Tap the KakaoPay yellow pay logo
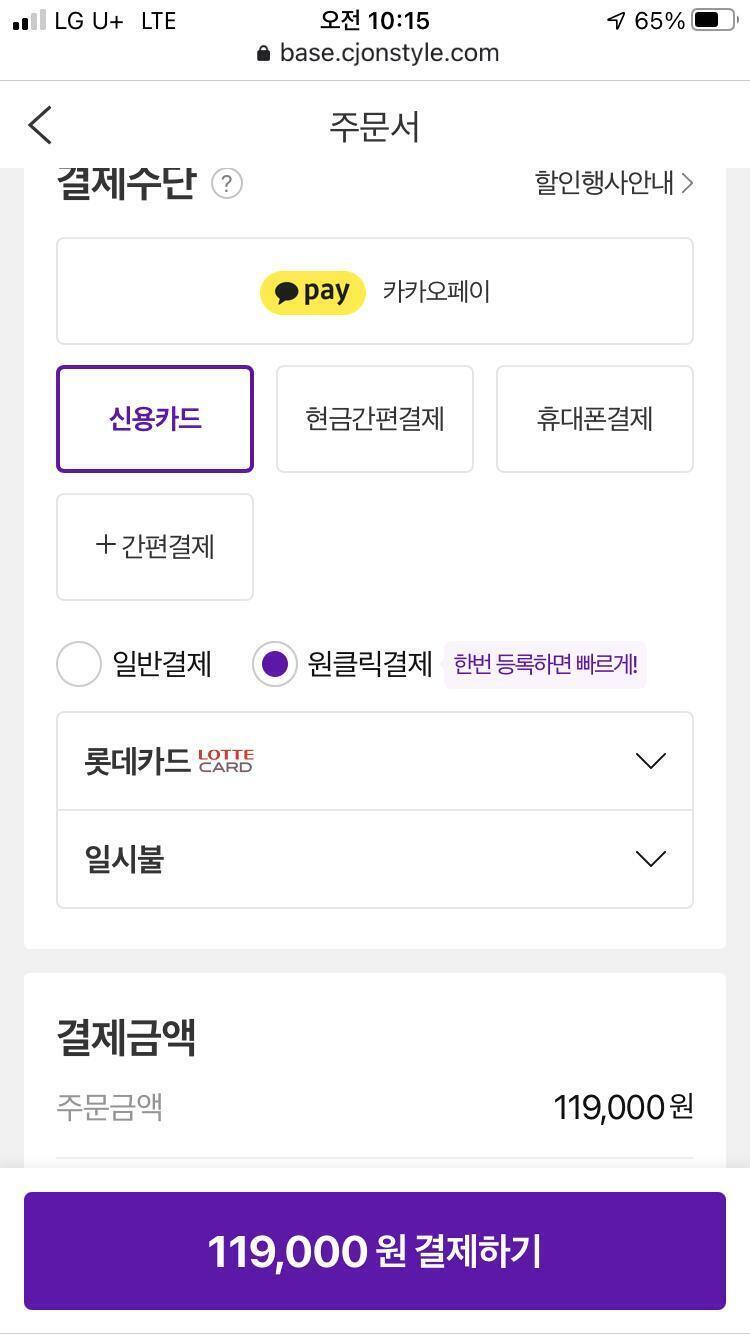Screen dimensions: 750x1334 pos(312,292)
